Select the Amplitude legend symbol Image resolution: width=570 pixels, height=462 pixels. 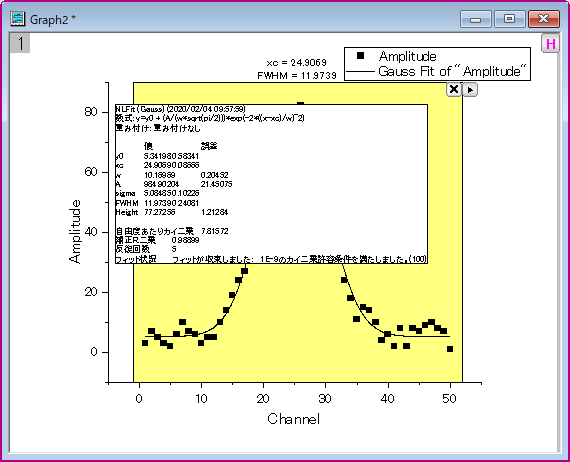point(360,56)
